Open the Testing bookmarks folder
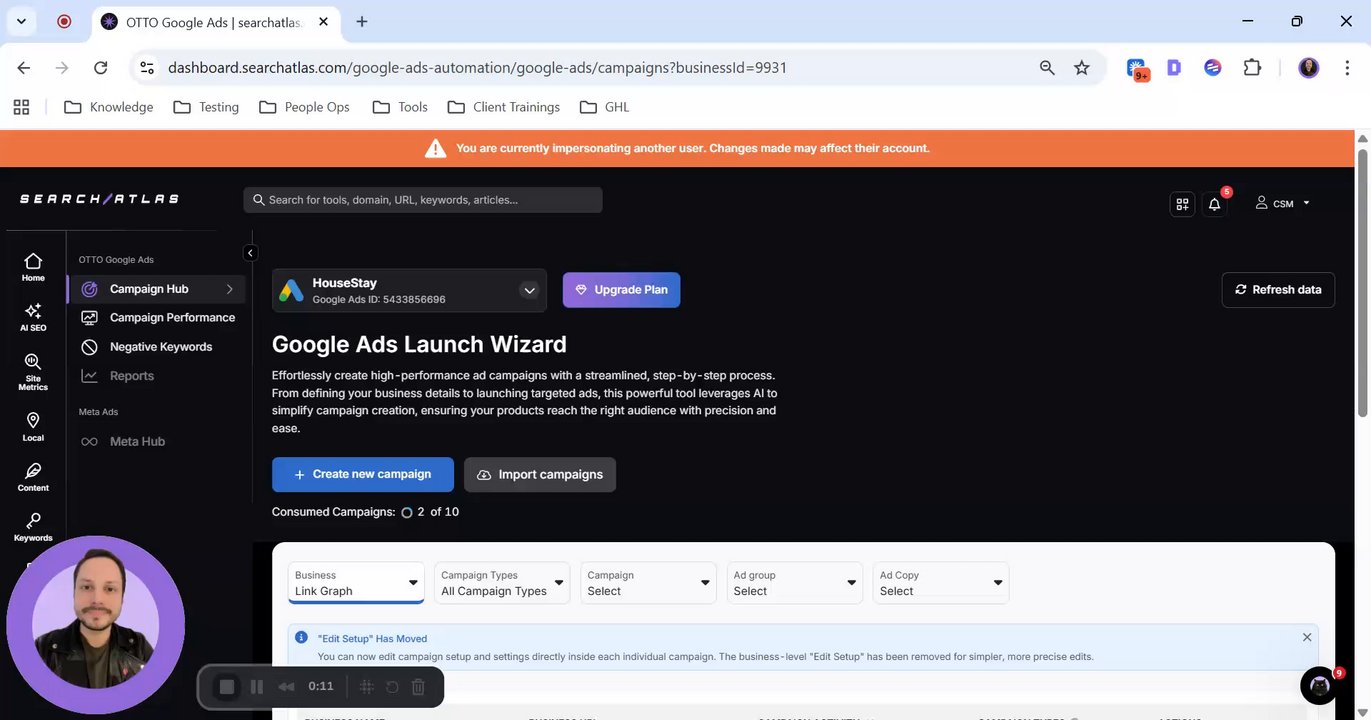This screenshot has width=1371, height=720. coord(205,107)
